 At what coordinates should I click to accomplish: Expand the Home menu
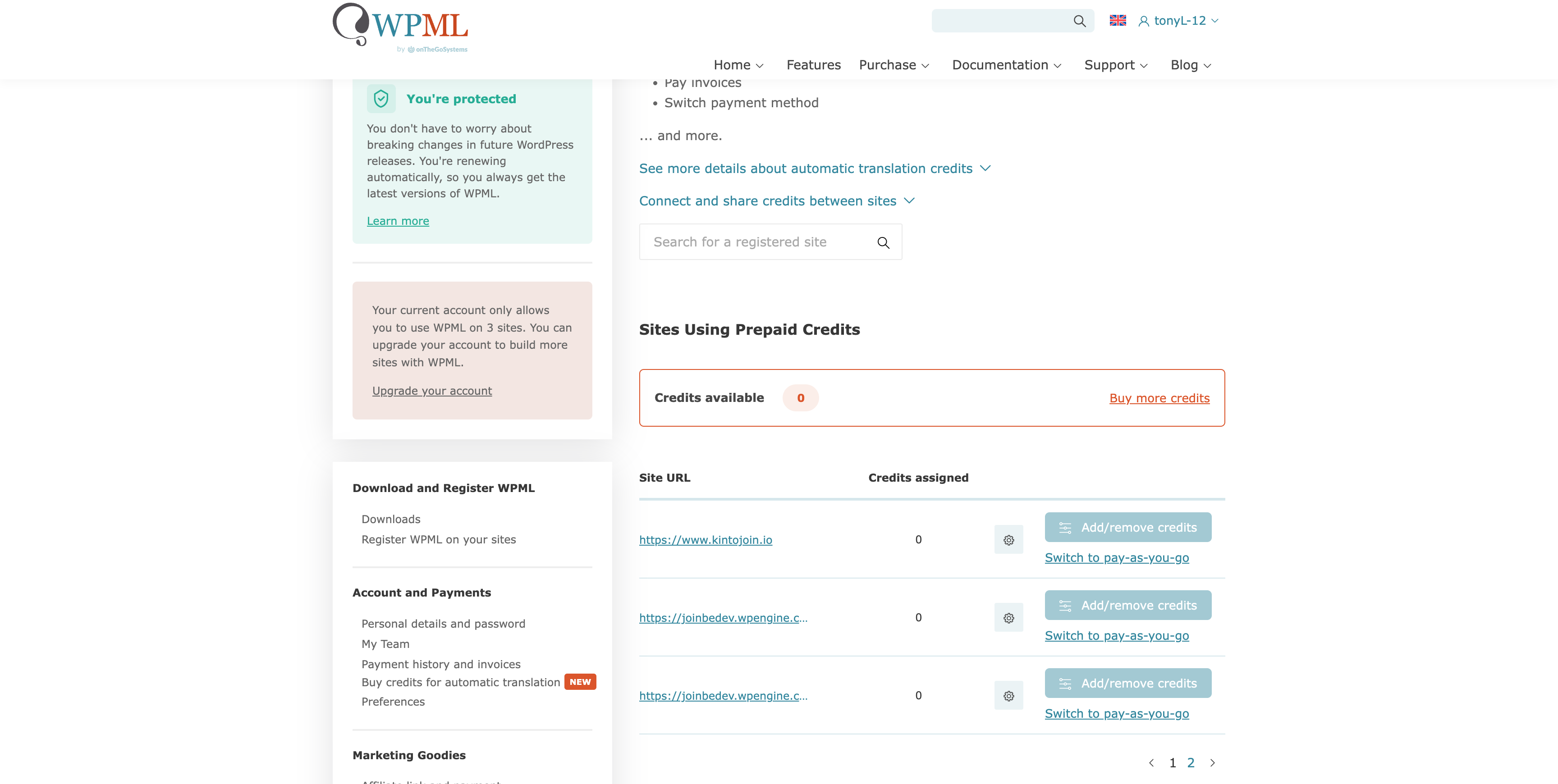(738, 65)
